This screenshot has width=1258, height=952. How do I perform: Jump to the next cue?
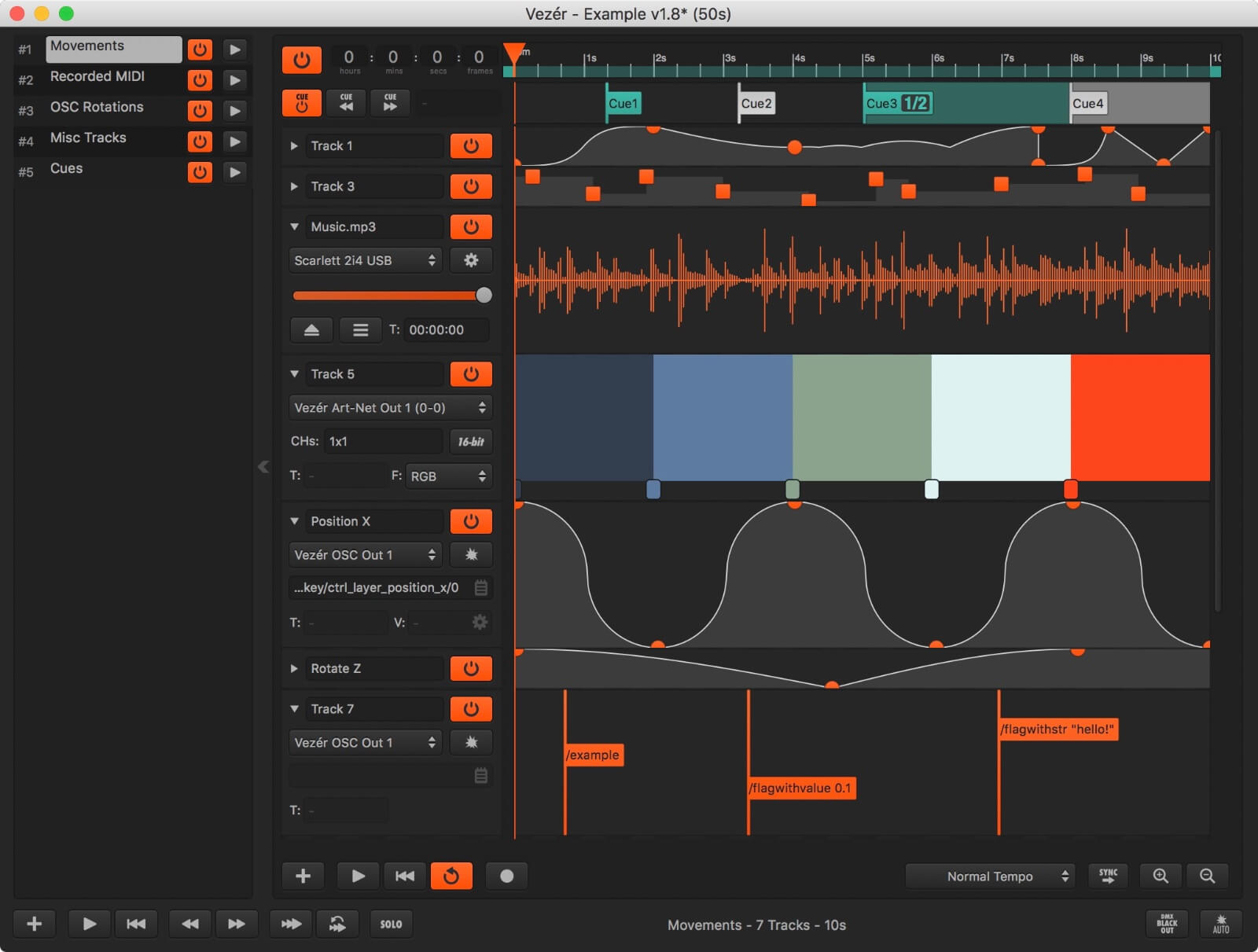pyautogui.click(x=391, y=103)
